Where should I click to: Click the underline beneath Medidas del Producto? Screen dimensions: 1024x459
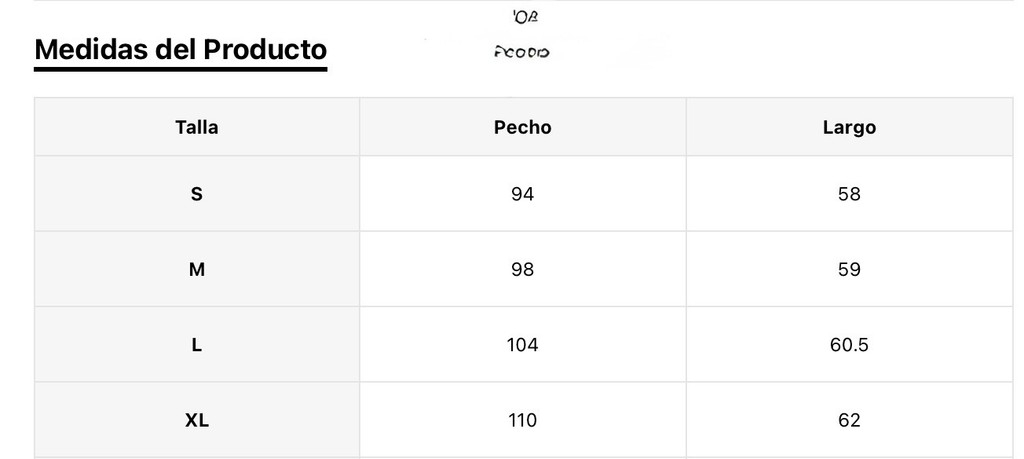[180, 69]
